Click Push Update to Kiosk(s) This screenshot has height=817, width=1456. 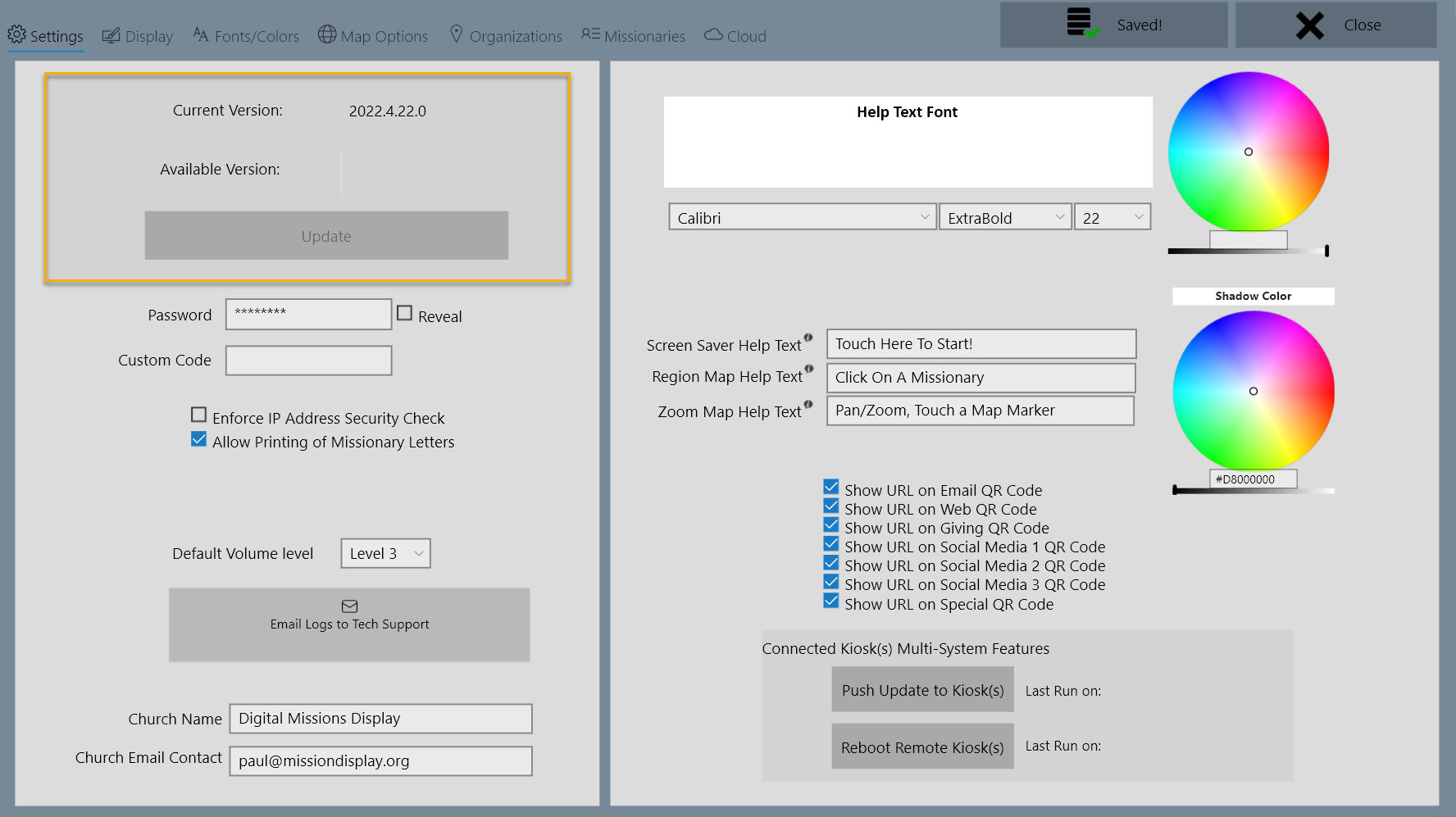tap(922, 689)
